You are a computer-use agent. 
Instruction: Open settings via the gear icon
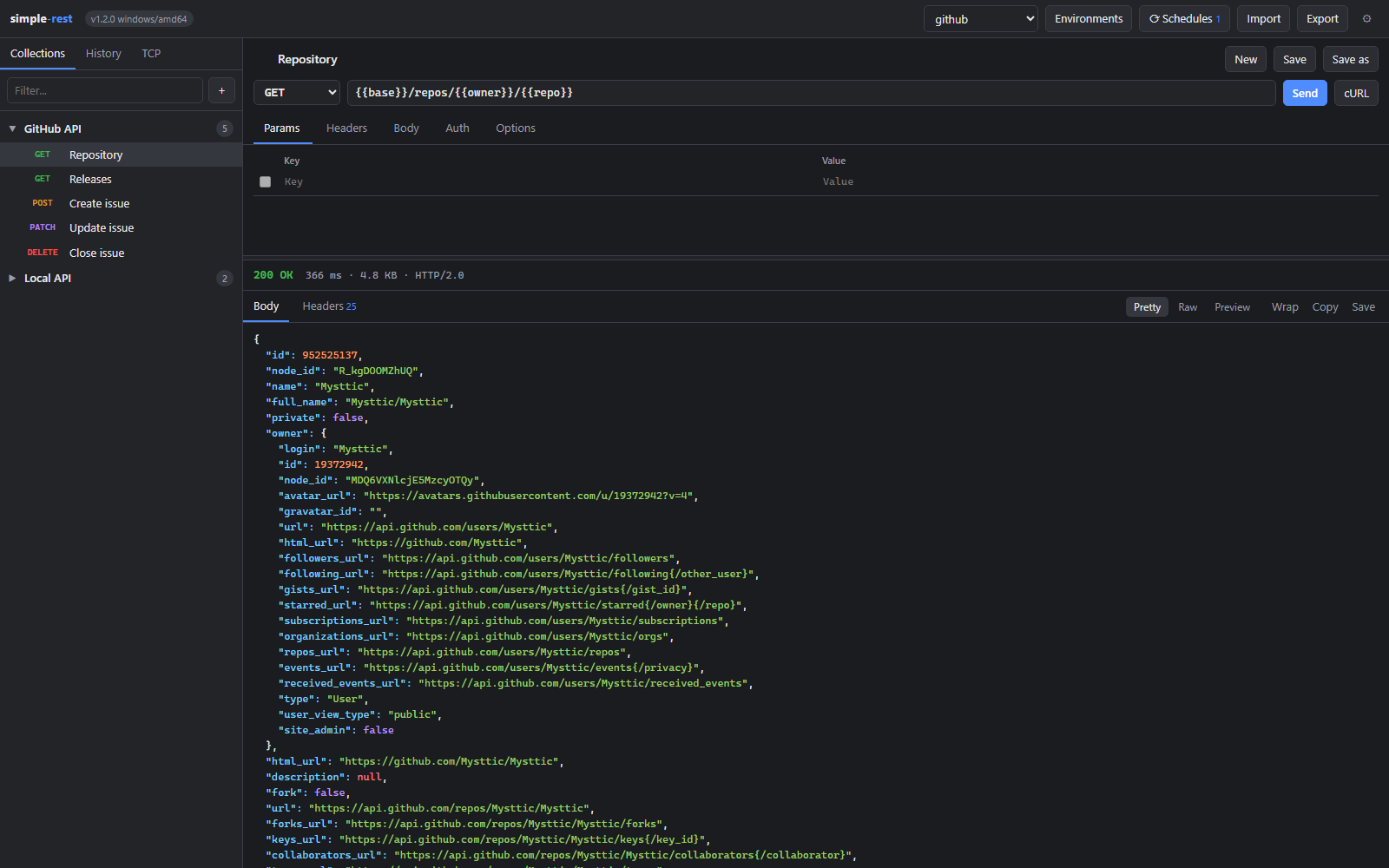(x=1366, y=19)
